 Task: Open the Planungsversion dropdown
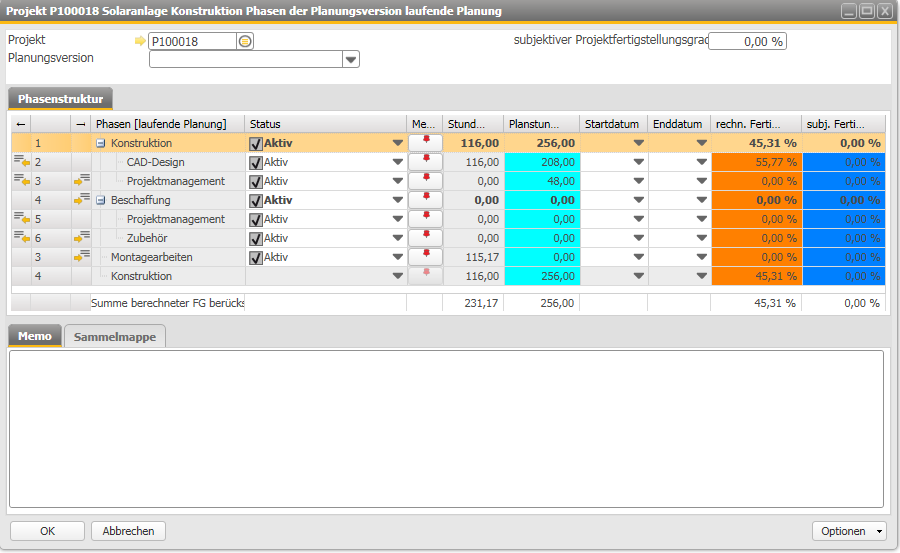click(x=351, y=60)
